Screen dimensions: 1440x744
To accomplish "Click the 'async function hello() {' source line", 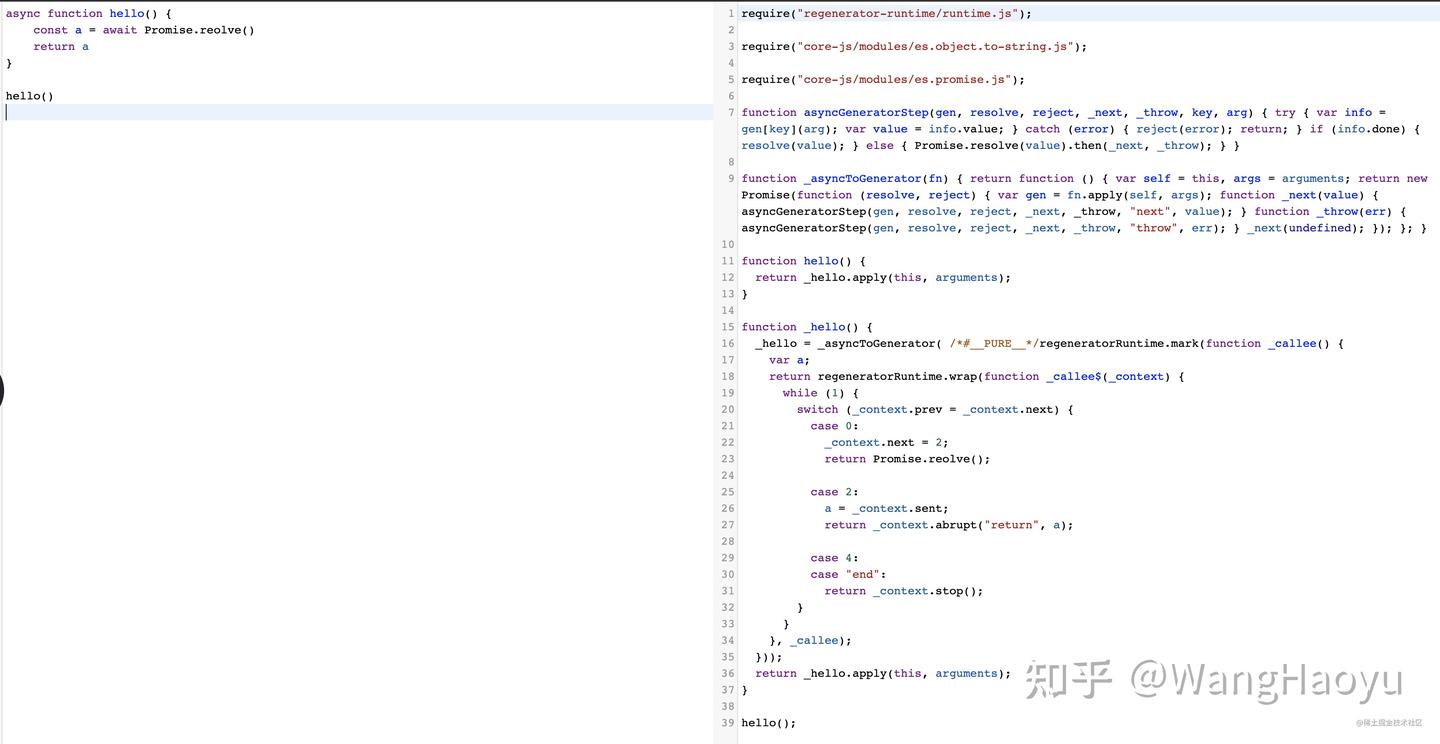I will click(x=89, y=14).
